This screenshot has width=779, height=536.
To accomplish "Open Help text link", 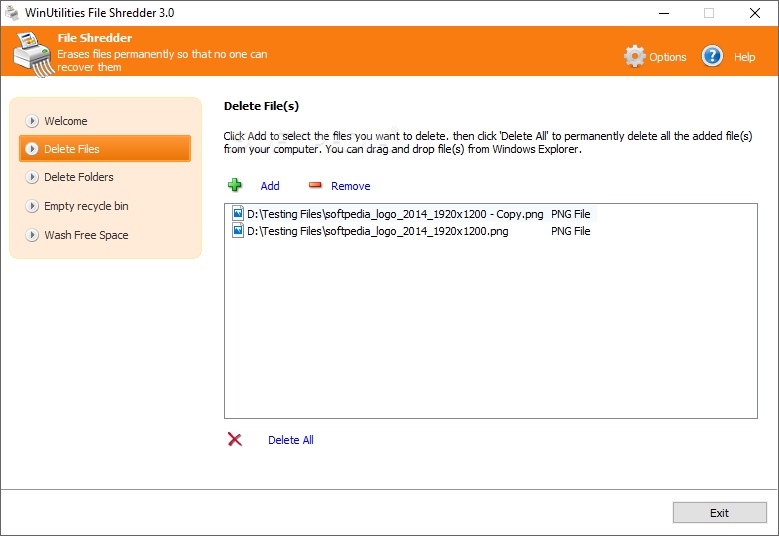I will click(x=744, y=57).
